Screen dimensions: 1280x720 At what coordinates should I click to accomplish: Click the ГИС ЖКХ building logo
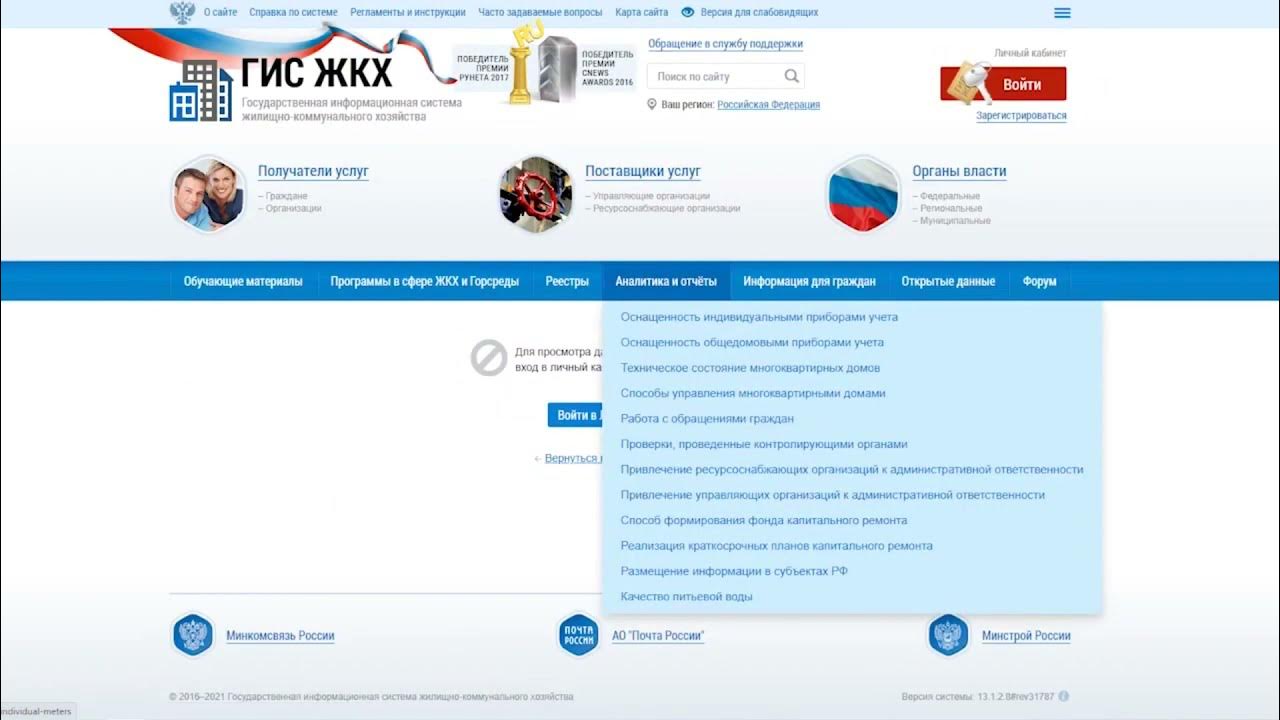click(201, 91)
